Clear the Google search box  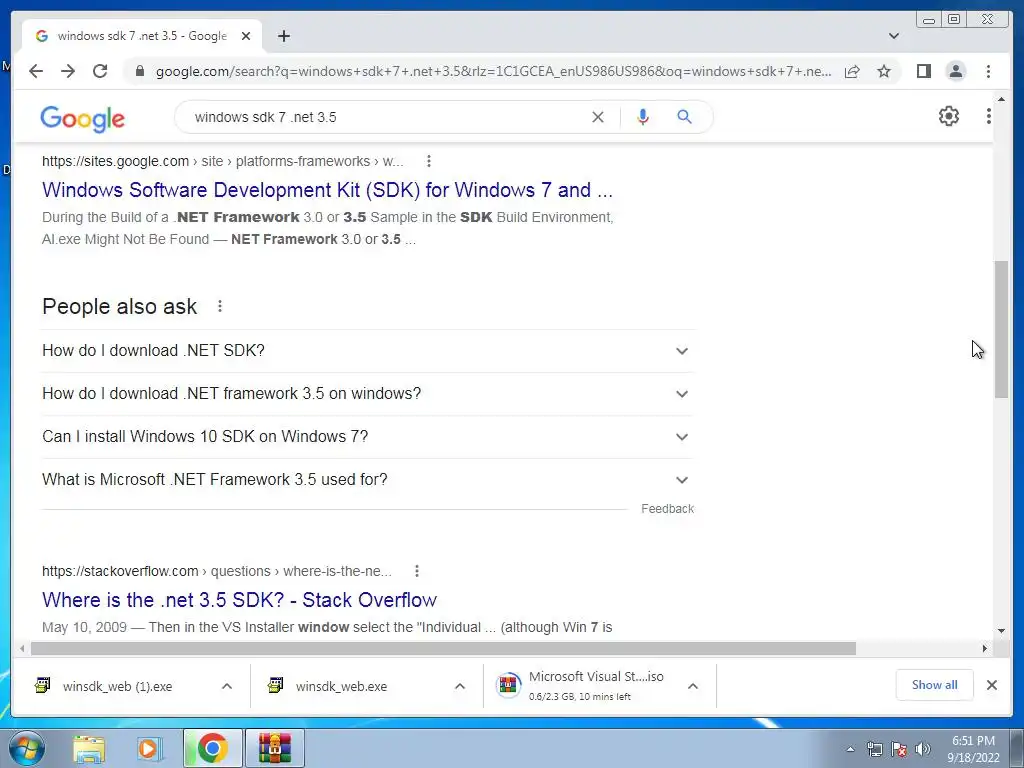[x=598, y=117]
